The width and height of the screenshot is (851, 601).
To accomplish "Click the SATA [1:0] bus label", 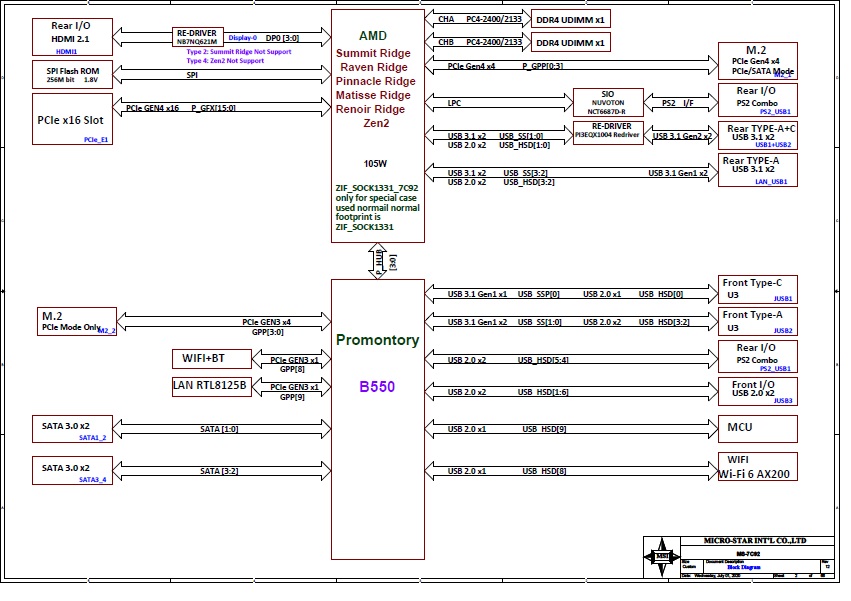I will click(219, 429).
